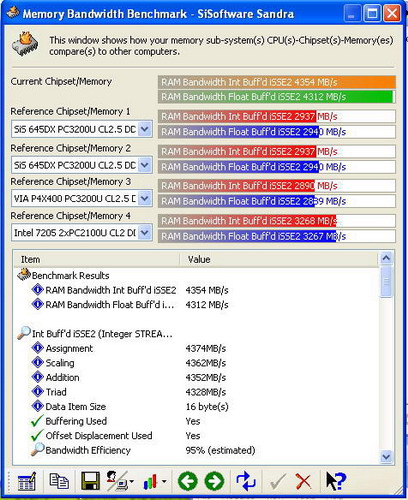Select the Bandwidth Efficiency row
This screenshot has height=500, width=408.
pos(143,450)
